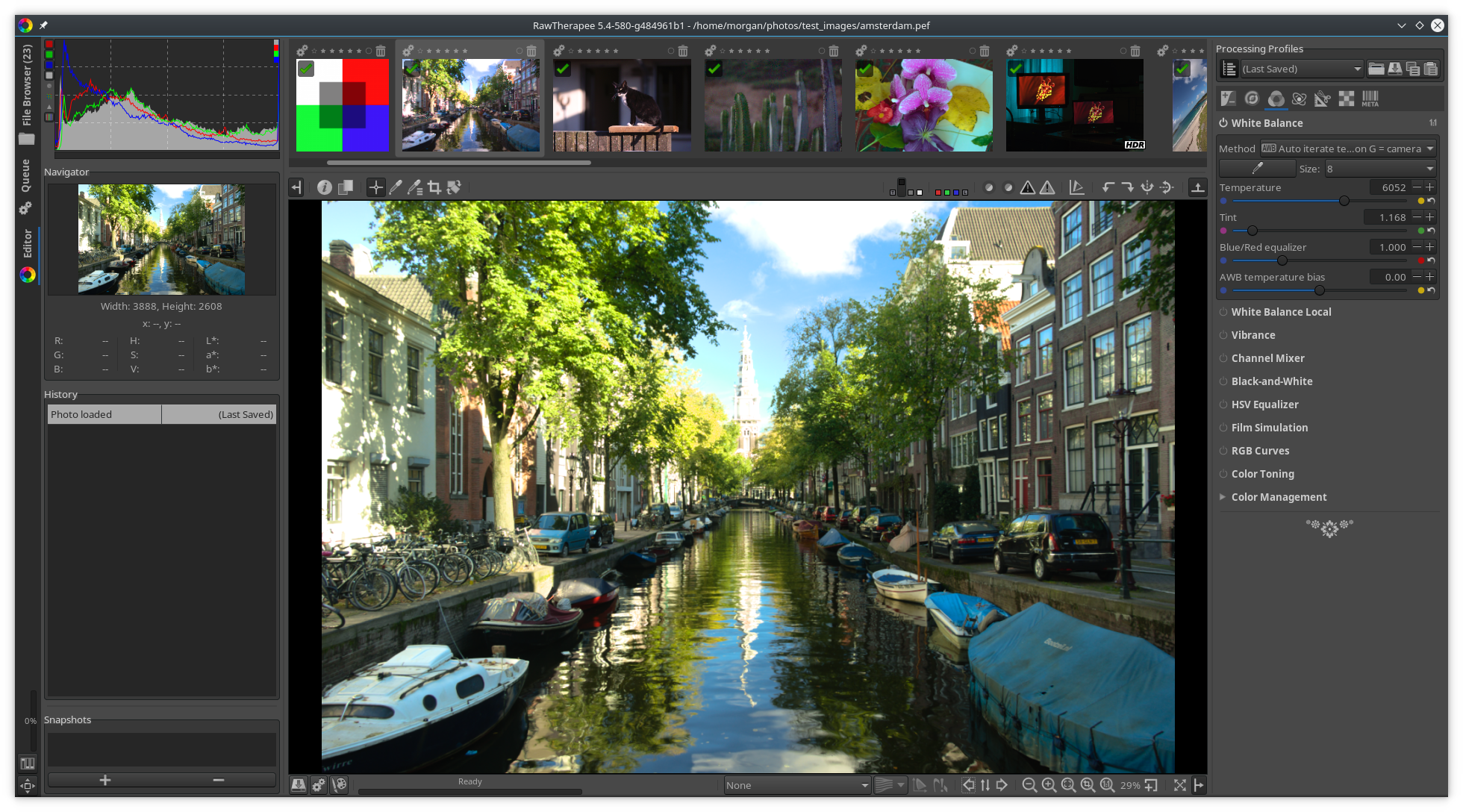This screenshot has width=1463, height=812.
Task: Enable the Vibrance tool
Action: (1223, 335)
